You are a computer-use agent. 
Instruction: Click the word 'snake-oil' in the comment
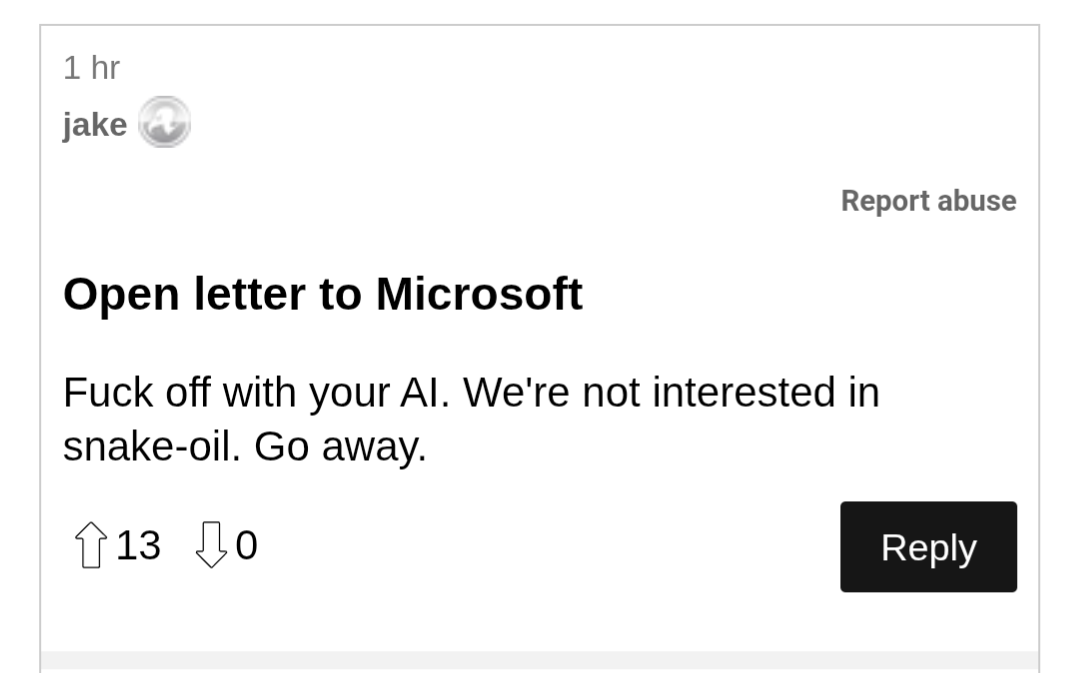pyautogui.click(x=152, y=447)
